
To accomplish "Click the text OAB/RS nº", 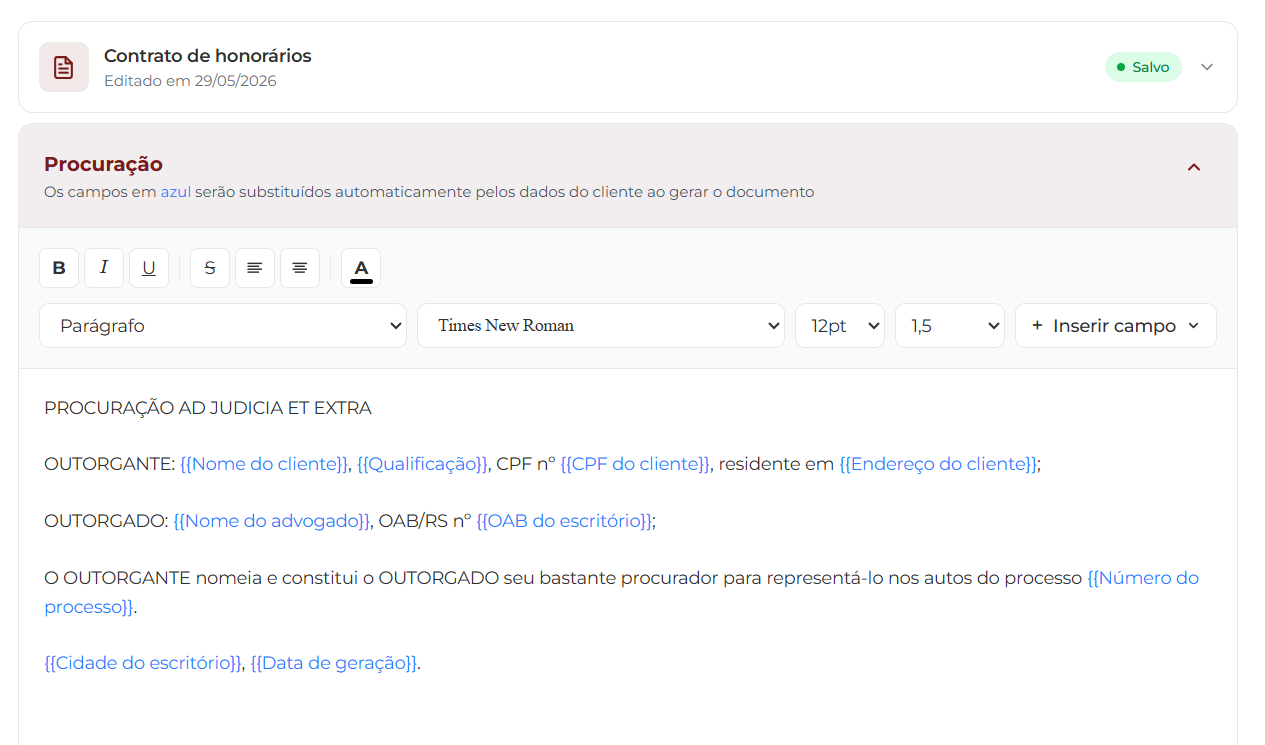I will tap(425, 521).
